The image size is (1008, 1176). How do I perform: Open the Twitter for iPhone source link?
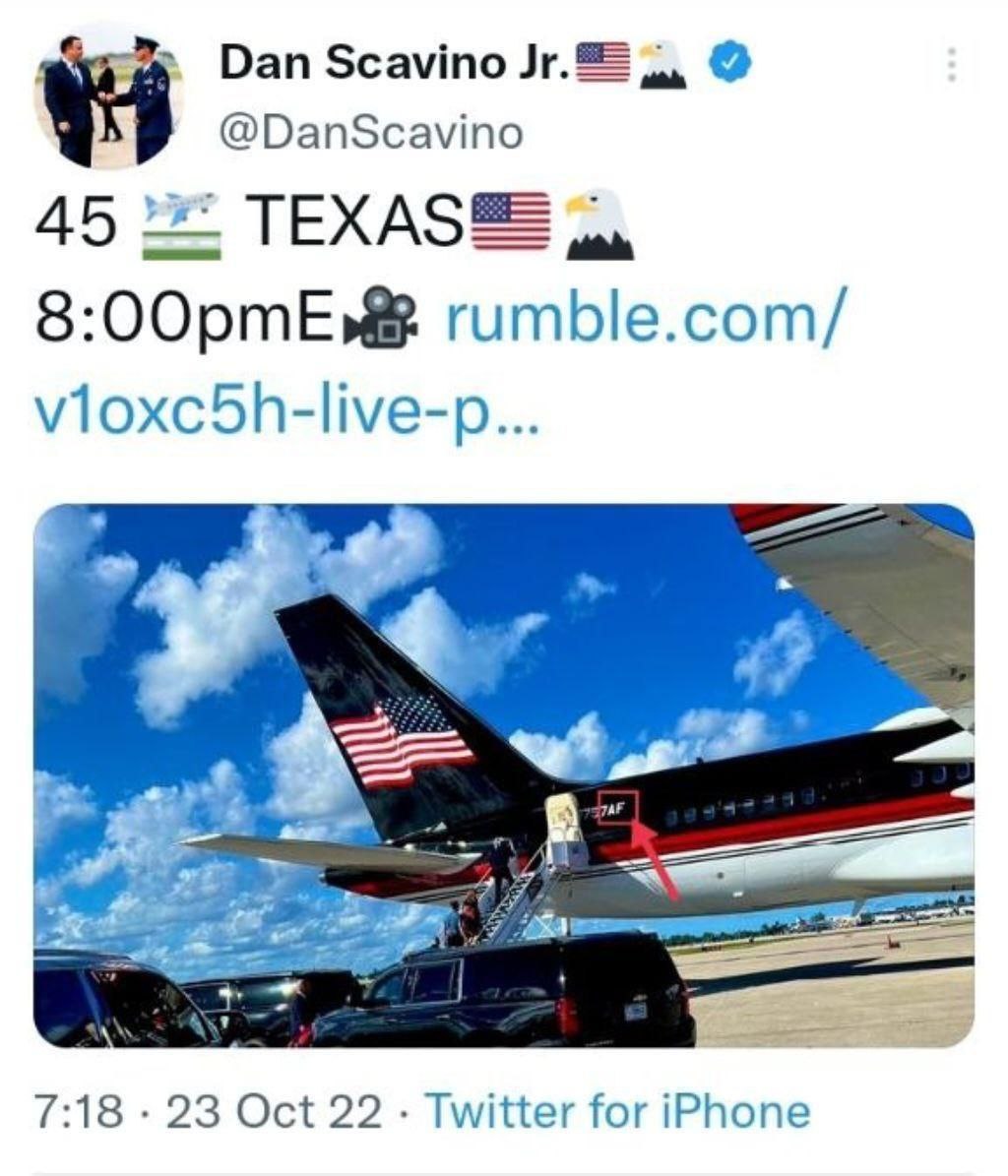618,1111
